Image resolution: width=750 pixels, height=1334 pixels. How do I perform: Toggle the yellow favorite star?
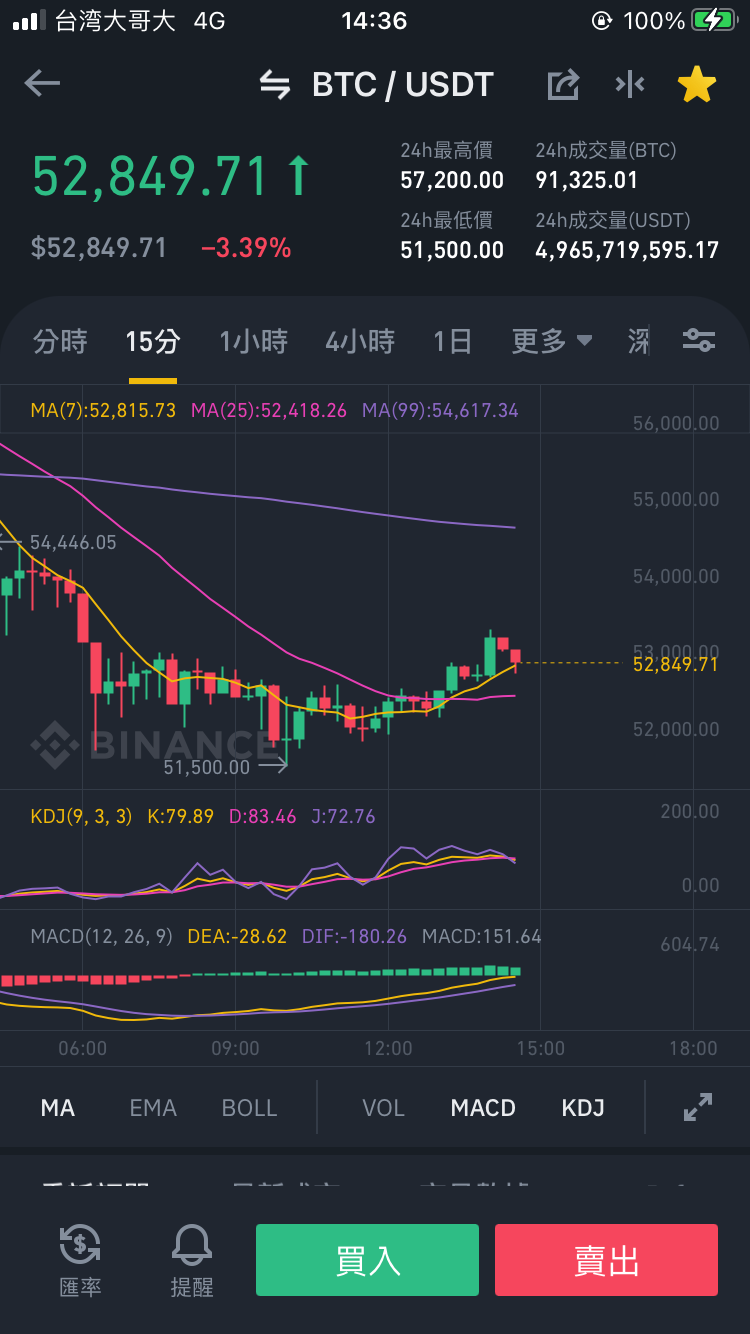click(x=697, y=85)
